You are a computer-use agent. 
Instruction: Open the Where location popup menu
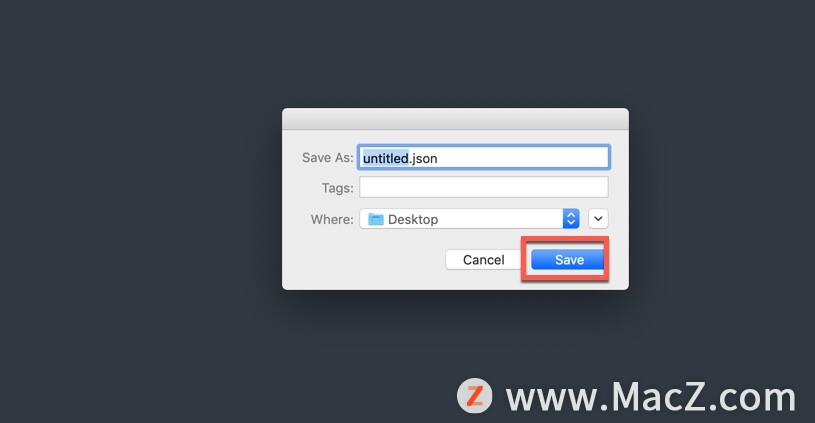[x=469, y=219]
